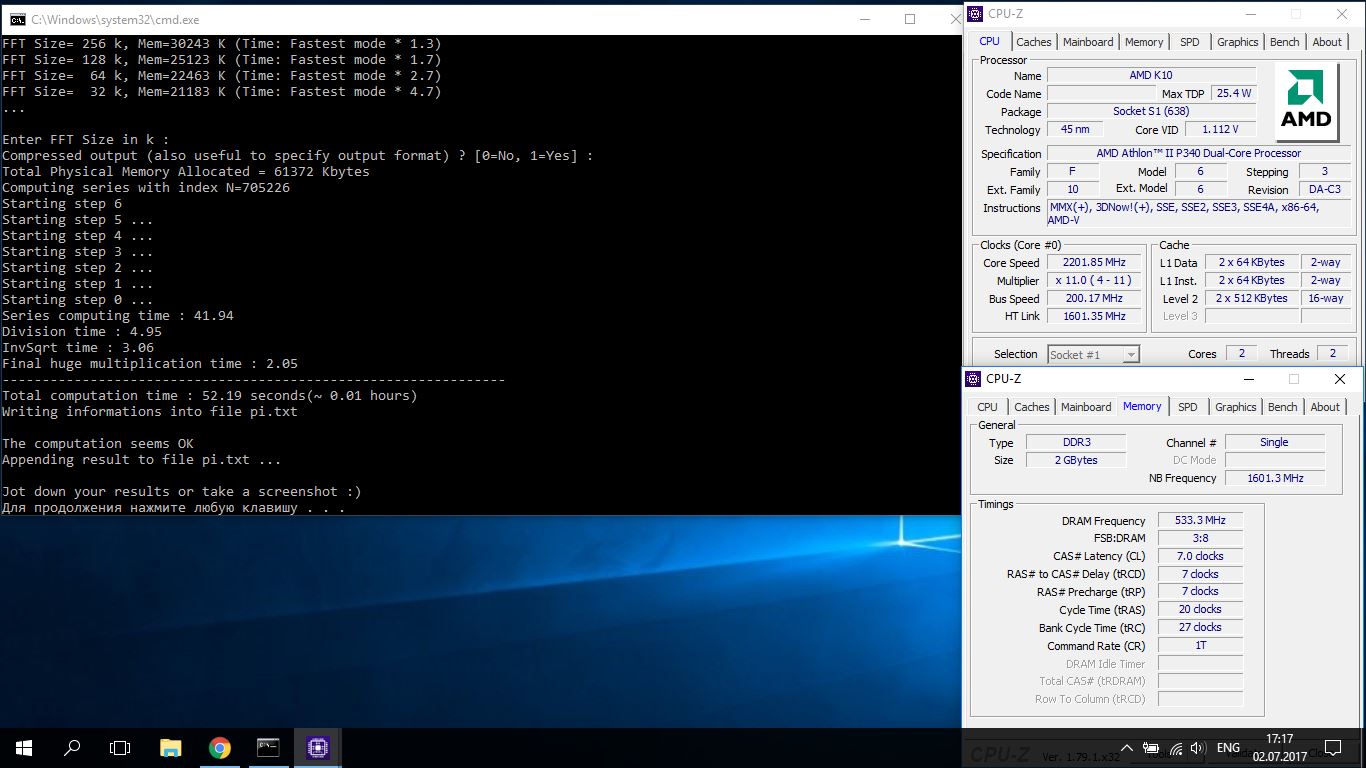Select Bench tab in CPU-Z processor window

[1285, 42]
